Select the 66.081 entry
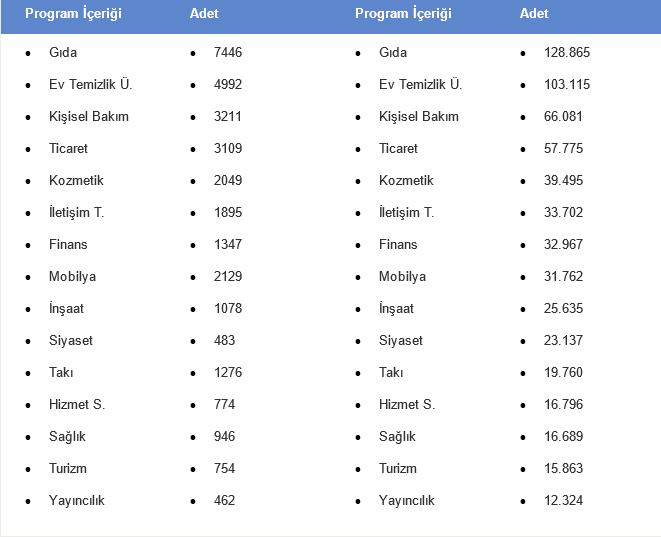661x537 pixels. coord(563,116)
